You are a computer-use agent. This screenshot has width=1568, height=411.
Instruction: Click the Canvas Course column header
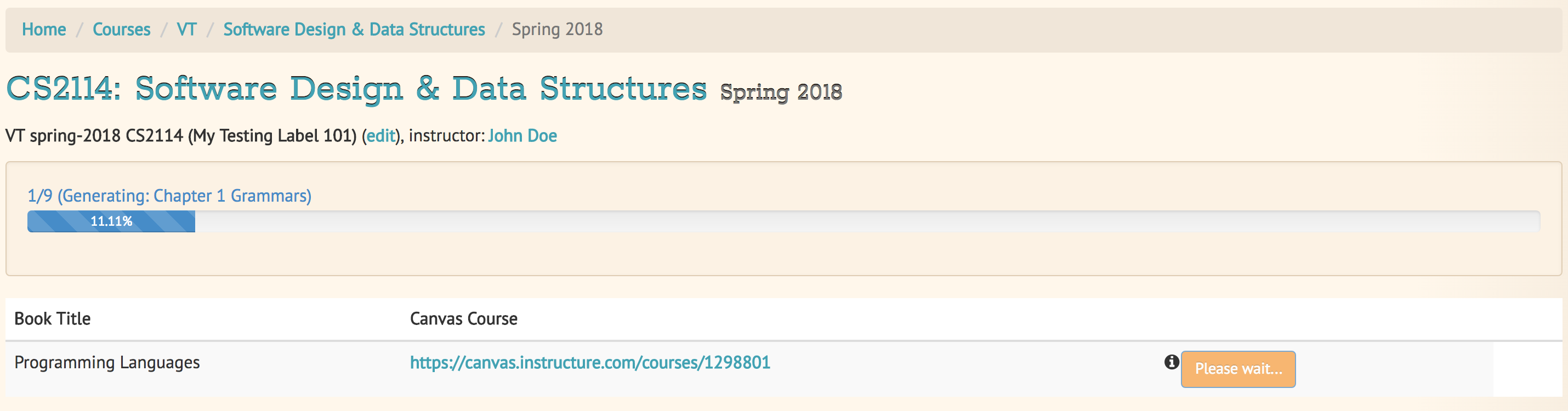463,318
